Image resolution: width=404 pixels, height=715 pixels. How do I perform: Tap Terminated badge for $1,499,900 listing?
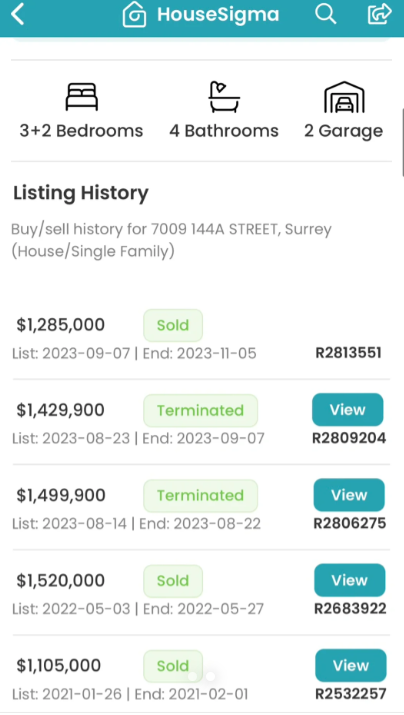pyautogui.click(x=201, y=496)
